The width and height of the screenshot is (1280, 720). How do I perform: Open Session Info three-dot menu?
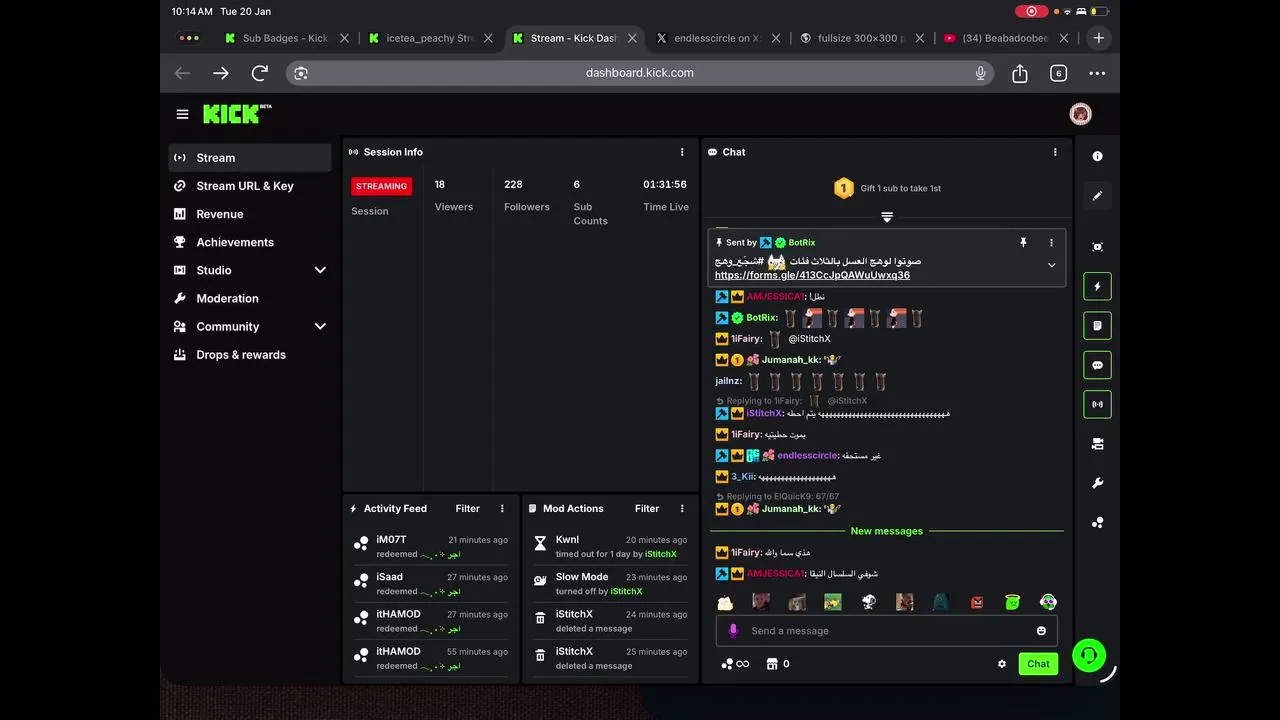pyautogui.click(x=682, y=152)
